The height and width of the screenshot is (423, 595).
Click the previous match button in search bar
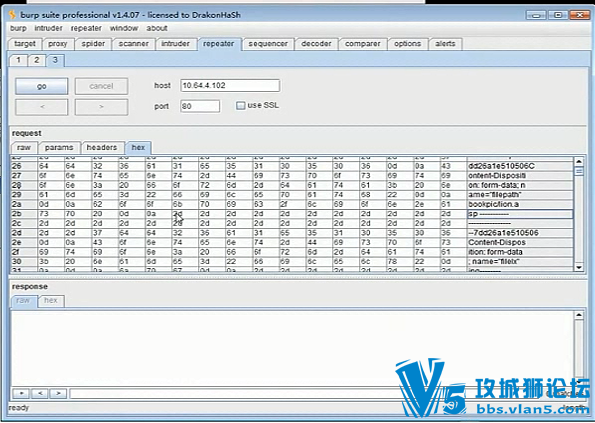[x=40, y=393]
